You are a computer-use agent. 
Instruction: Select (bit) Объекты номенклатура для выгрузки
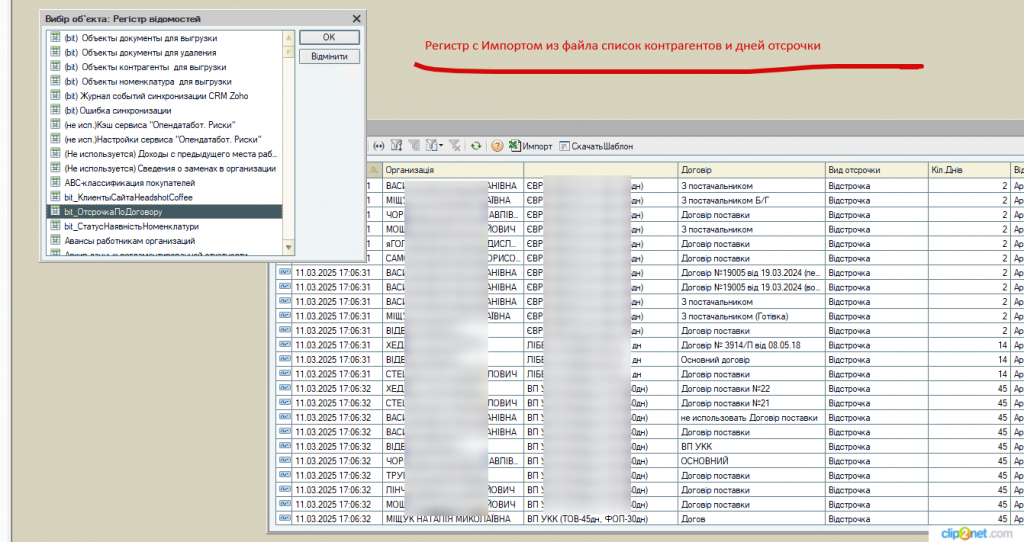pyautogui.click(x=165, y=81)
